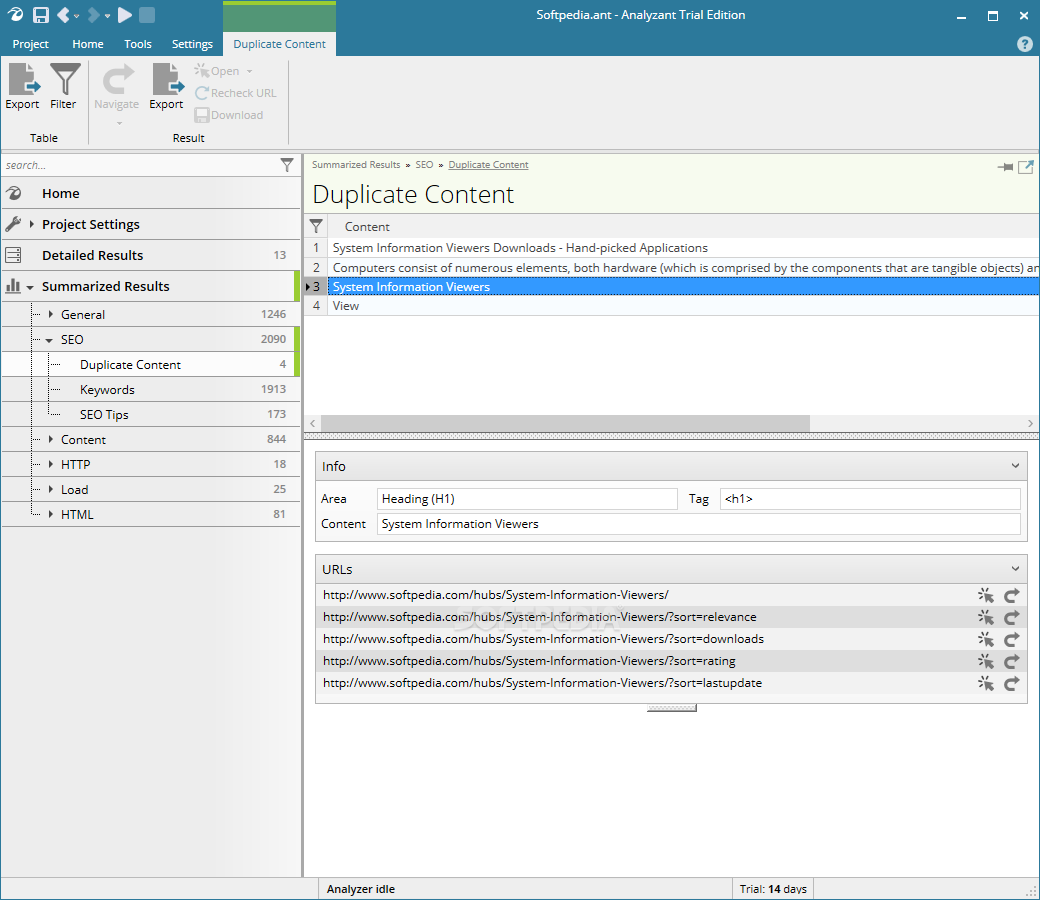Image resolution: width=1040 pixels, height=900 pixels.
Task: Click the scrollbar right arrow
Action: (x=1030, y=423)
